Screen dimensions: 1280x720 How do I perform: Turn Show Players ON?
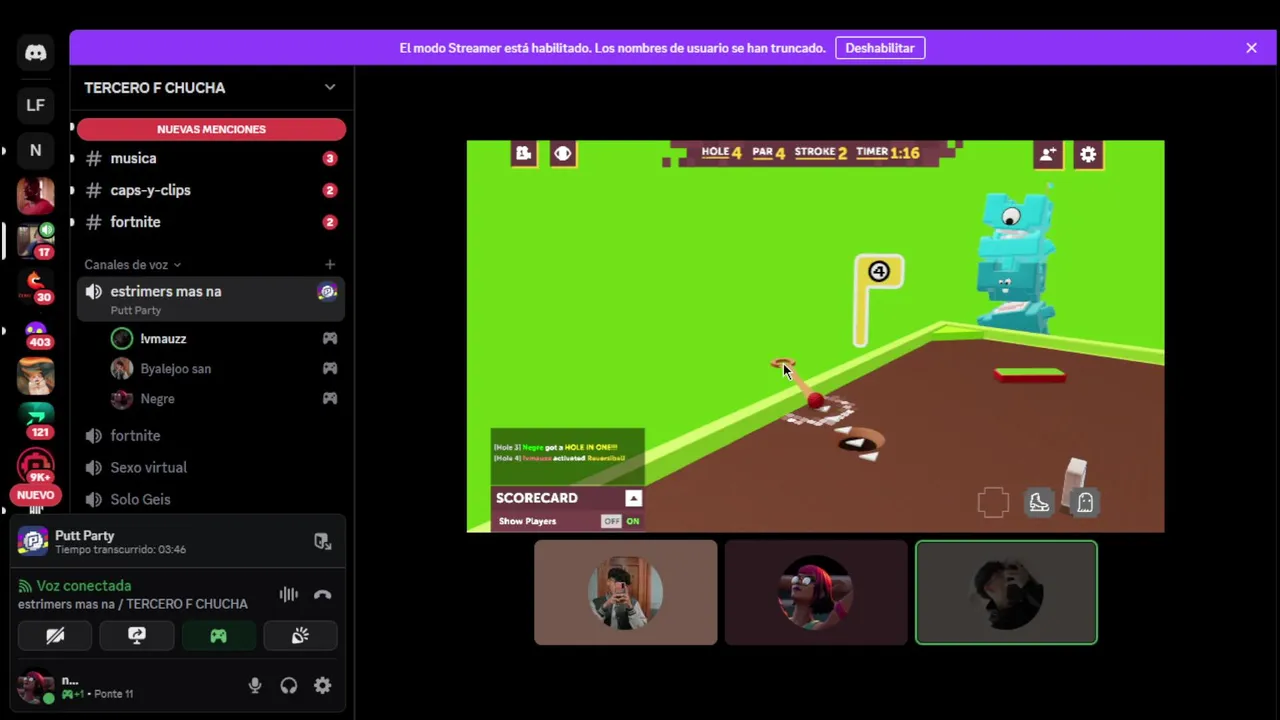632,521
